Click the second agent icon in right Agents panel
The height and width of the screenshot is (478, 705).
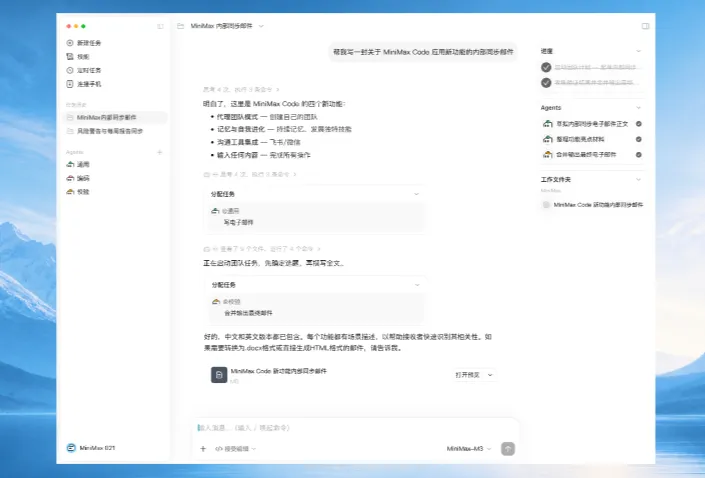pos(547,139)
